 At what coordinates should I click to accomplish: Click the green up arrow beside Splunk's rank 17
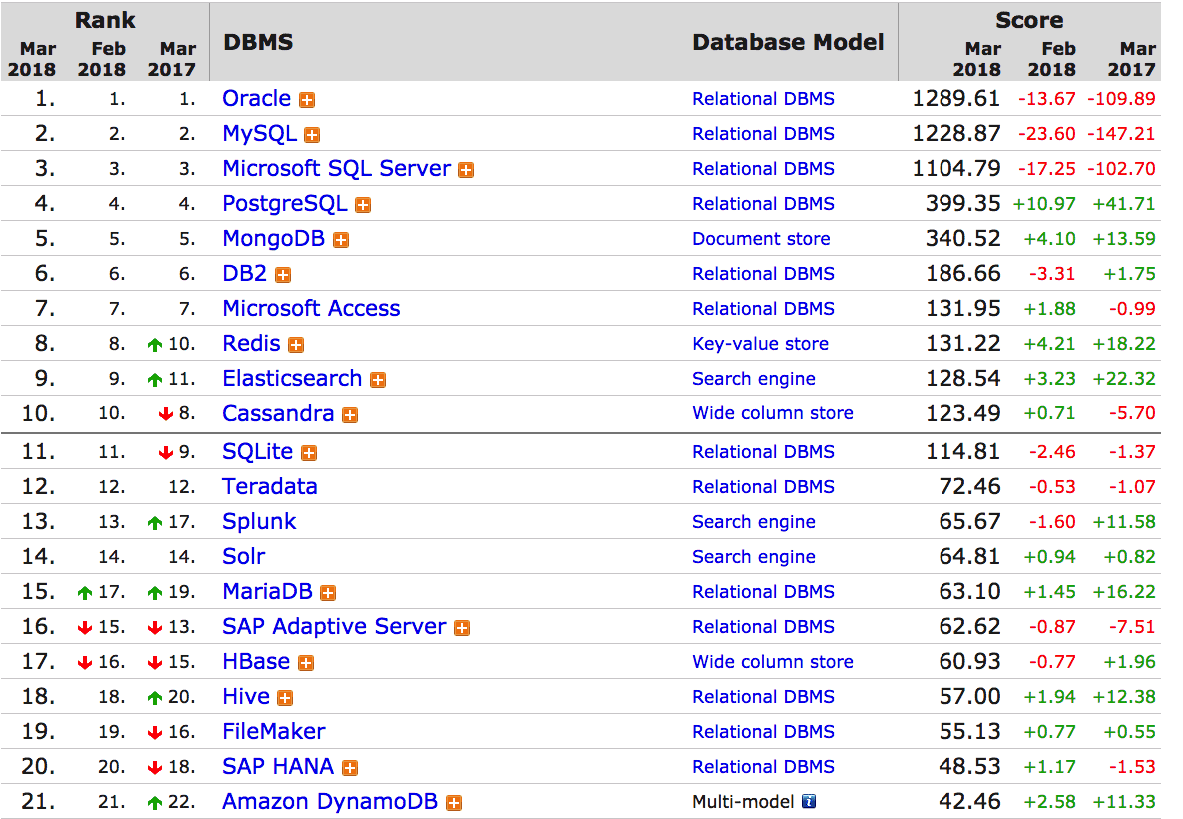[x=155, y=523]
